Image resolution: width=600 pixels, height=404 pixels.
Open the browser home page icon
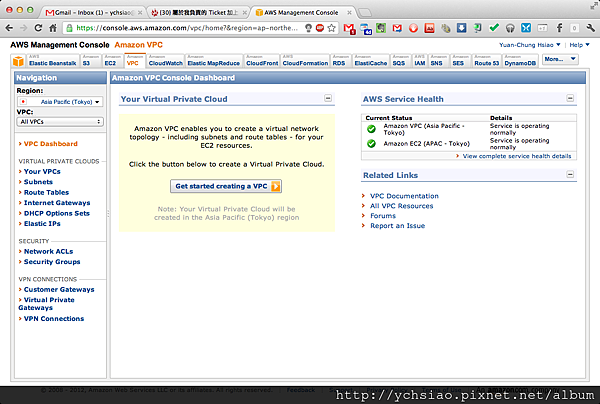pyautogui.click(x=53, y=28)
